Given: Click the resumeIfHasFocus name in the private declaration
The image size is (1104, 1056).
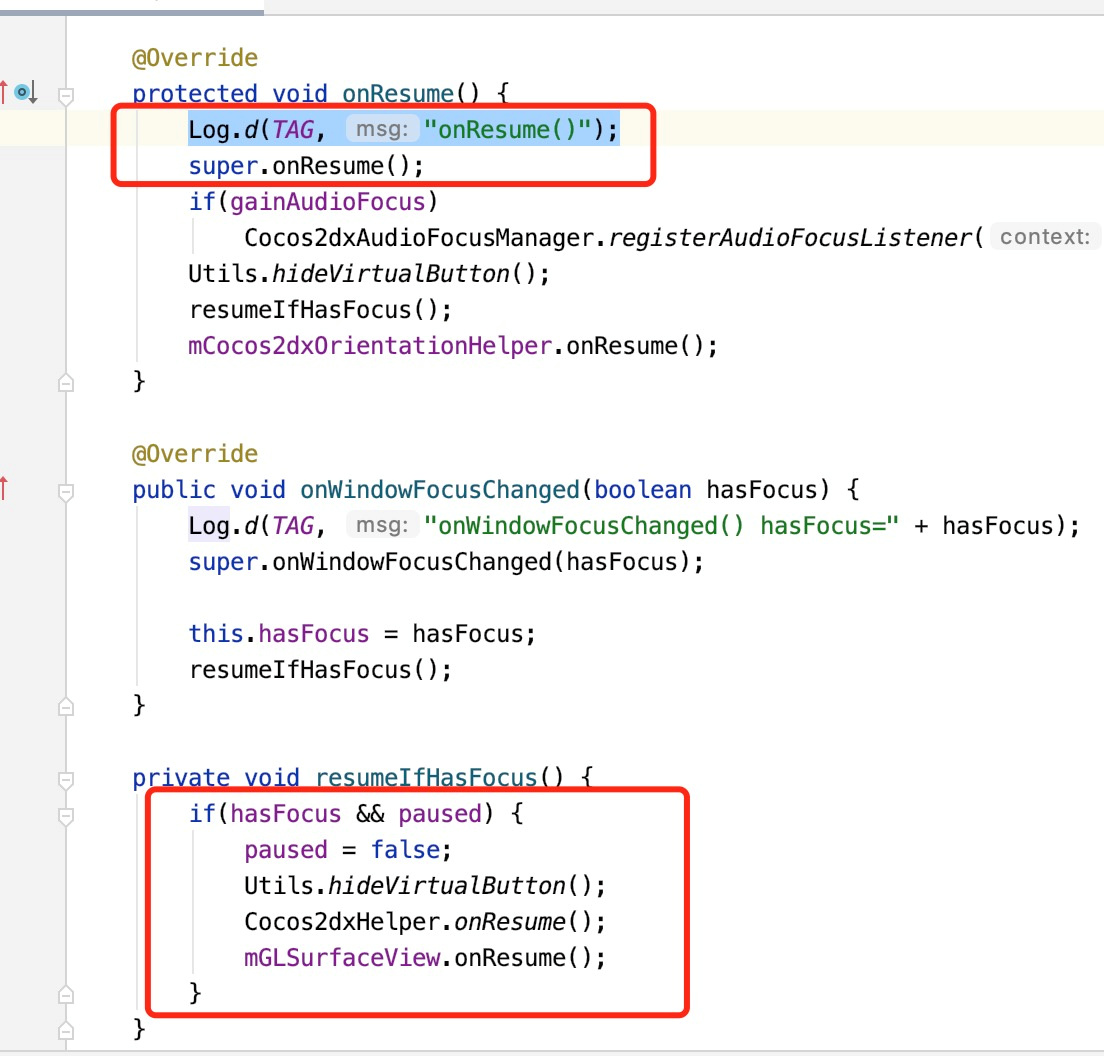Looking at the screenshot, I should pos(426,777).
